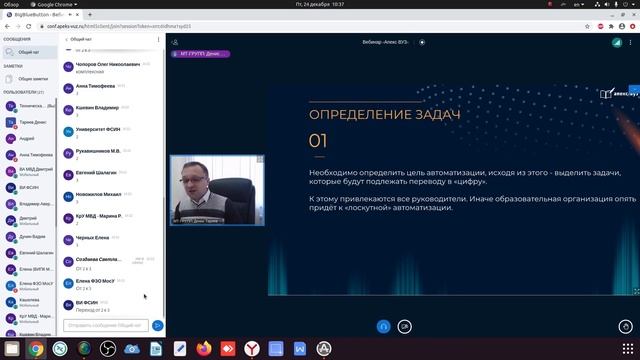This screenshot has height=360, width=640.
Task: Toggle the share webcam button
Action: tap(404, 327)
